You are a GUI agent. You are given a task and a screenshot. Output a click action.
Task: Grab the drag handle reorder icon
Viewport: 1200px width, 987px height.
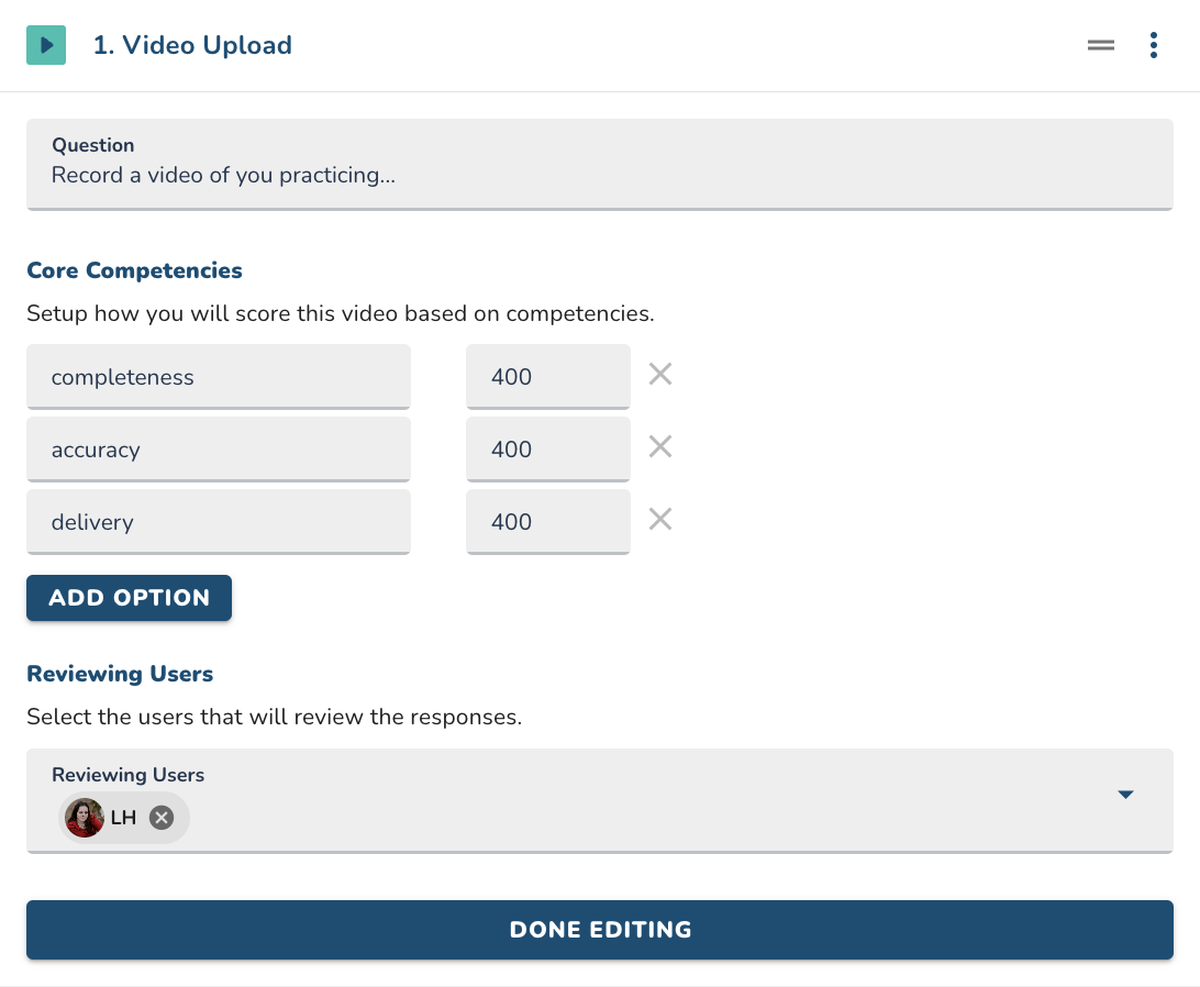(1101, 45)
